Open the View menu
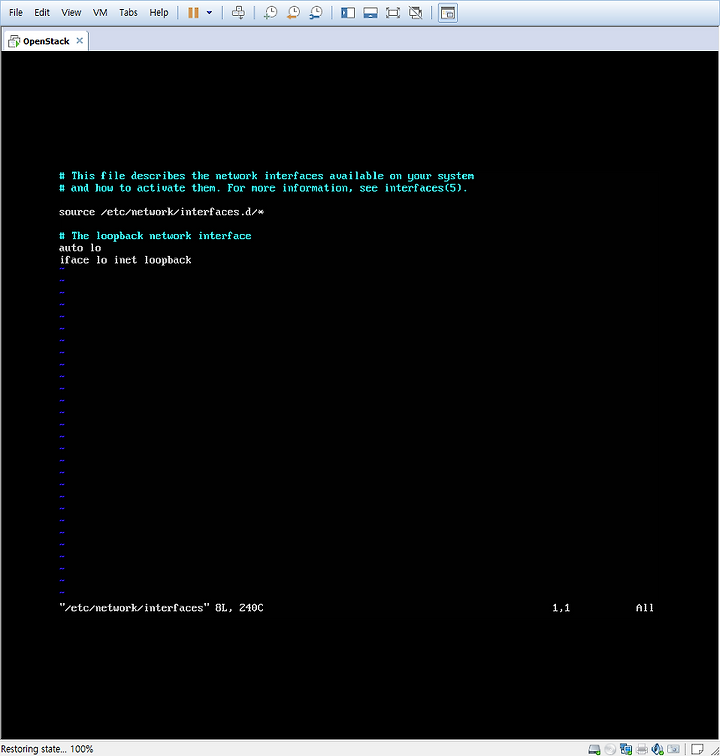 (71, 13)
